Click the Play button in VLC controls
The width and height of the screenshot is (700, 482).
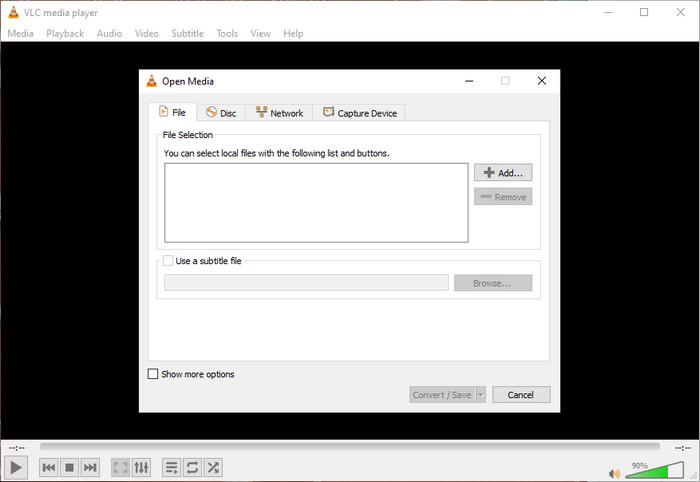[x=16, y=467]
